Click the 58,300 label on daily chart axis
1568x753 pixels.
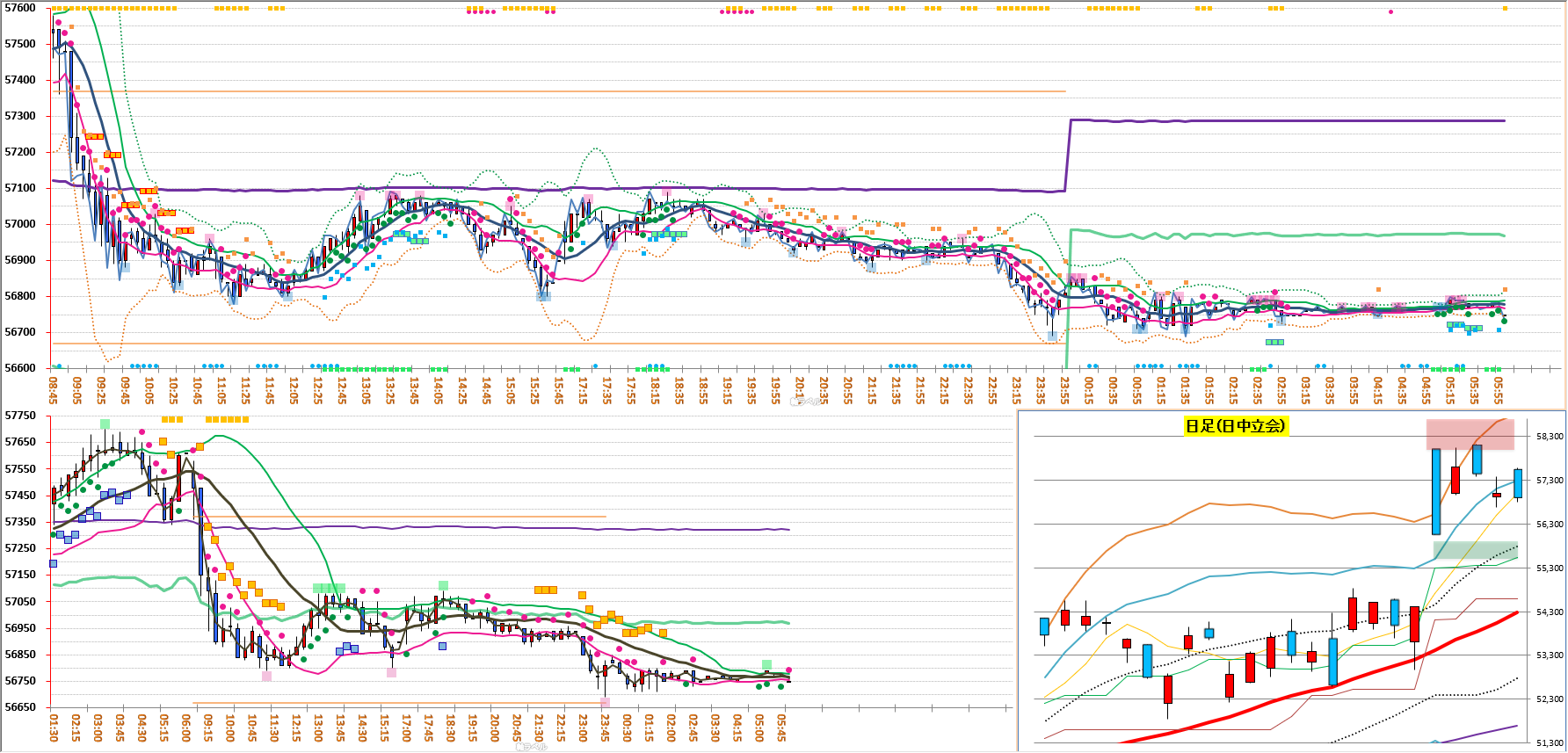coord(1550,437)
